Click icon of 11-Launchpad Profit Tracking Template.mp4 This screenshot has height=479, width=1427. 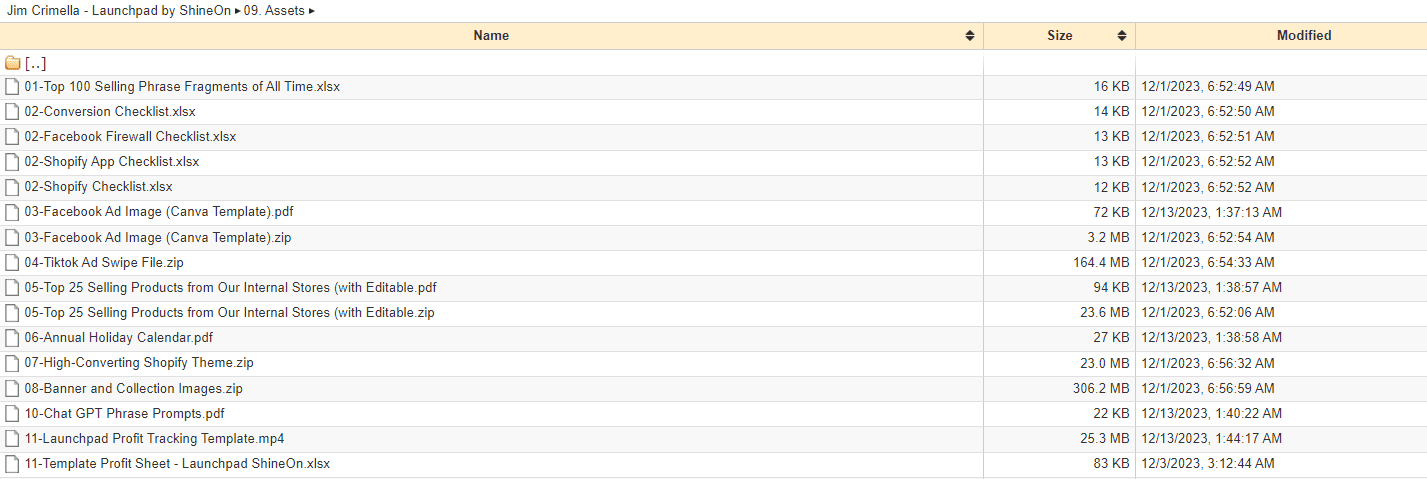(x=12, y=439)
